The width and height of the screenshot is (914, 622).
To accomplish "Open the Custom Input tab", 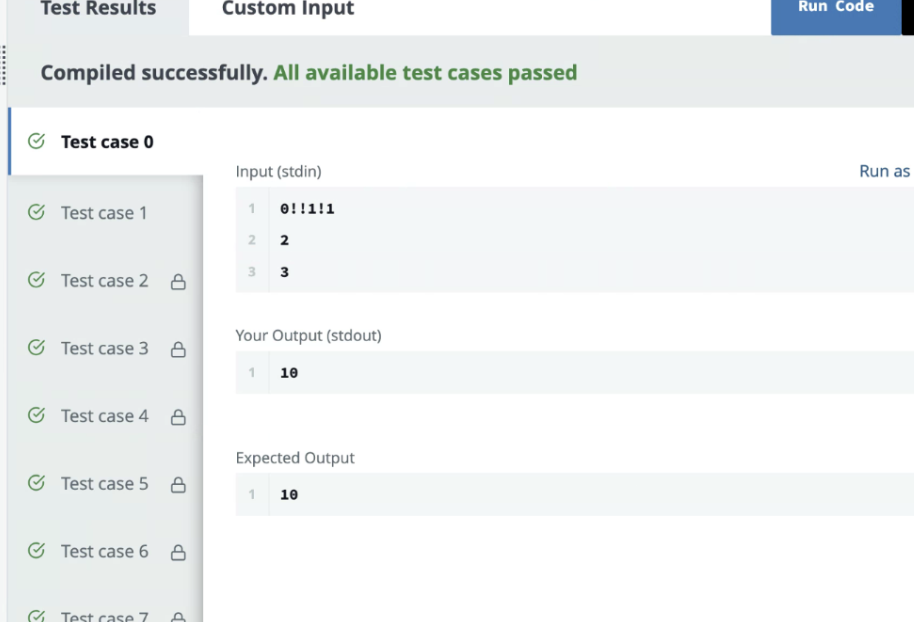I will point(288,9).
